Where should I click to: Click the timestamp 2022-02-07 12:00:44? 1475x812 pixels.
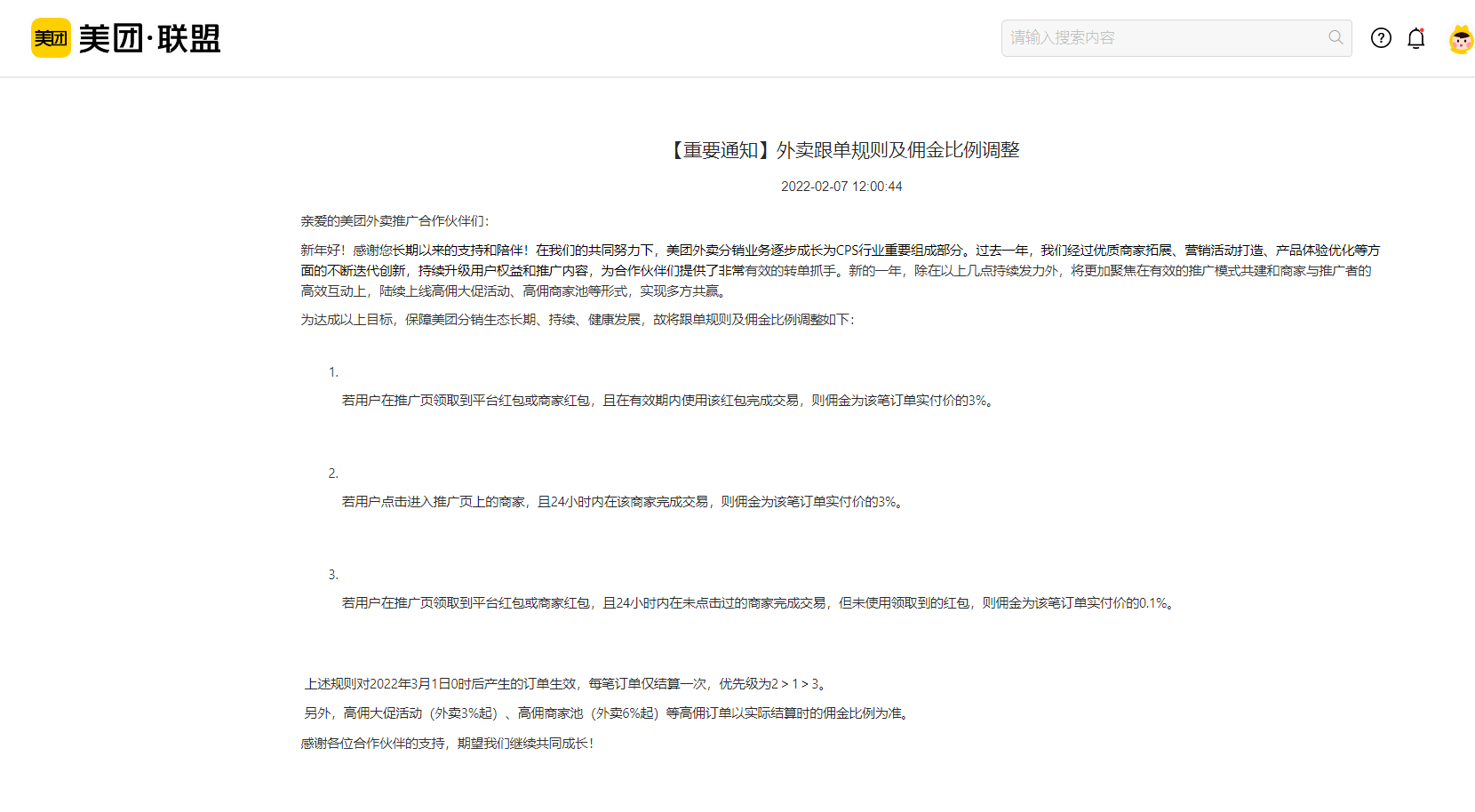click(x=841, y=187)
